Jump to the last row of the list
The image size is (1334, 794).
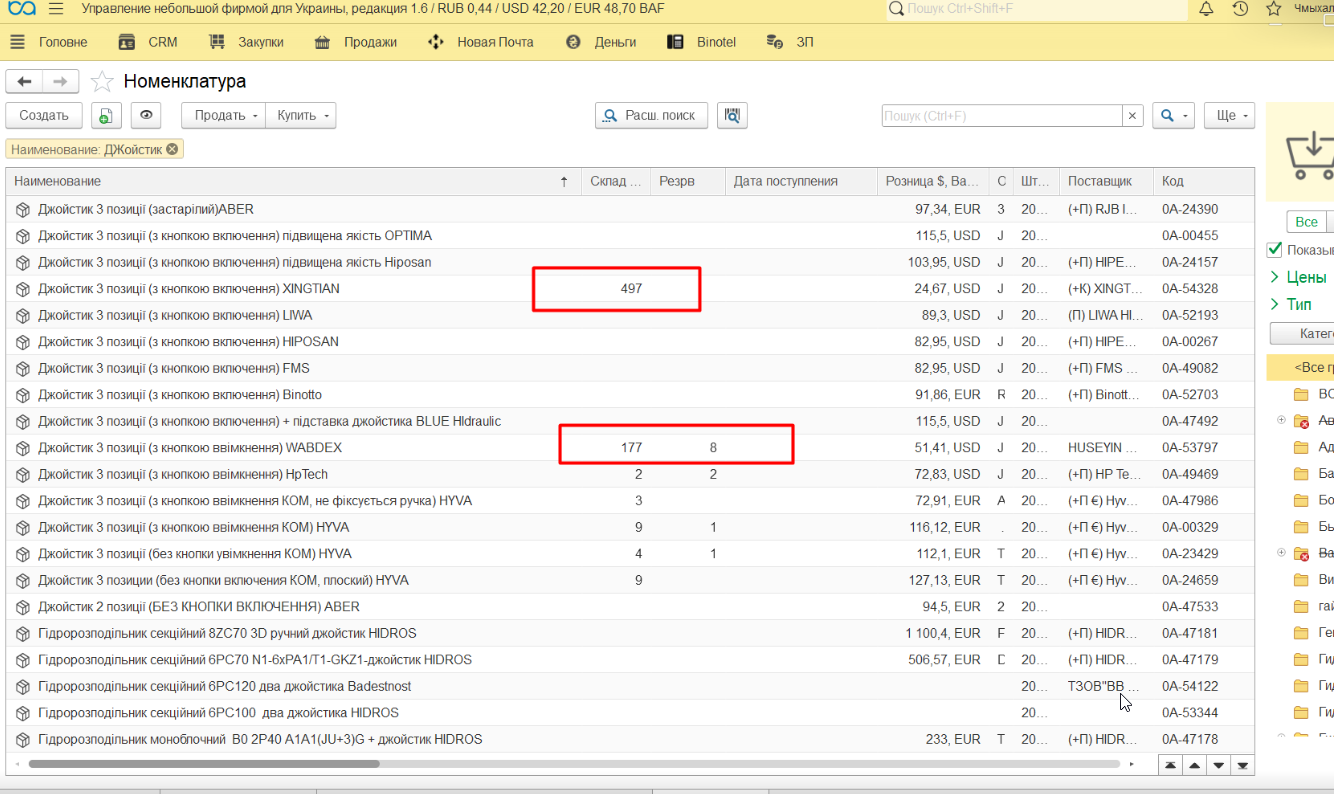pyautogui.click(x=1243, y=765)
